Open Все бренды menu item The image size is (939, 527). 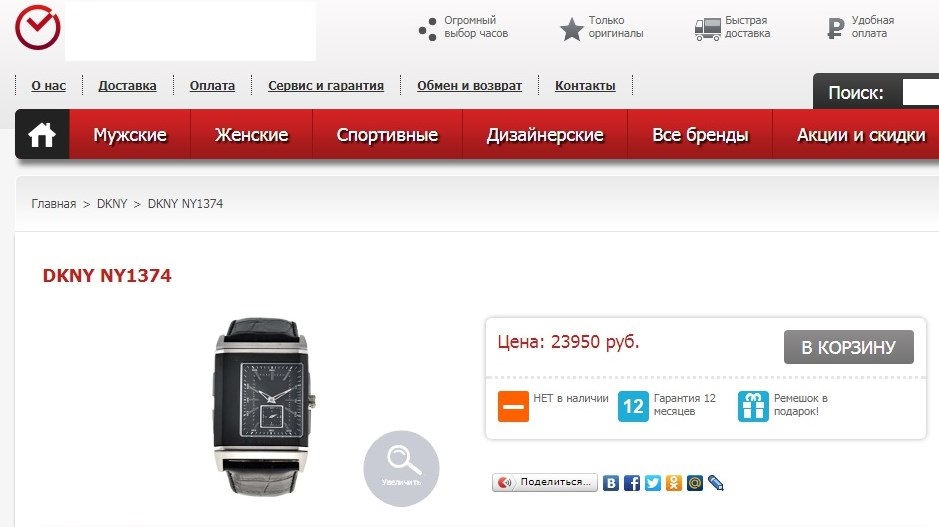point(700,135)
